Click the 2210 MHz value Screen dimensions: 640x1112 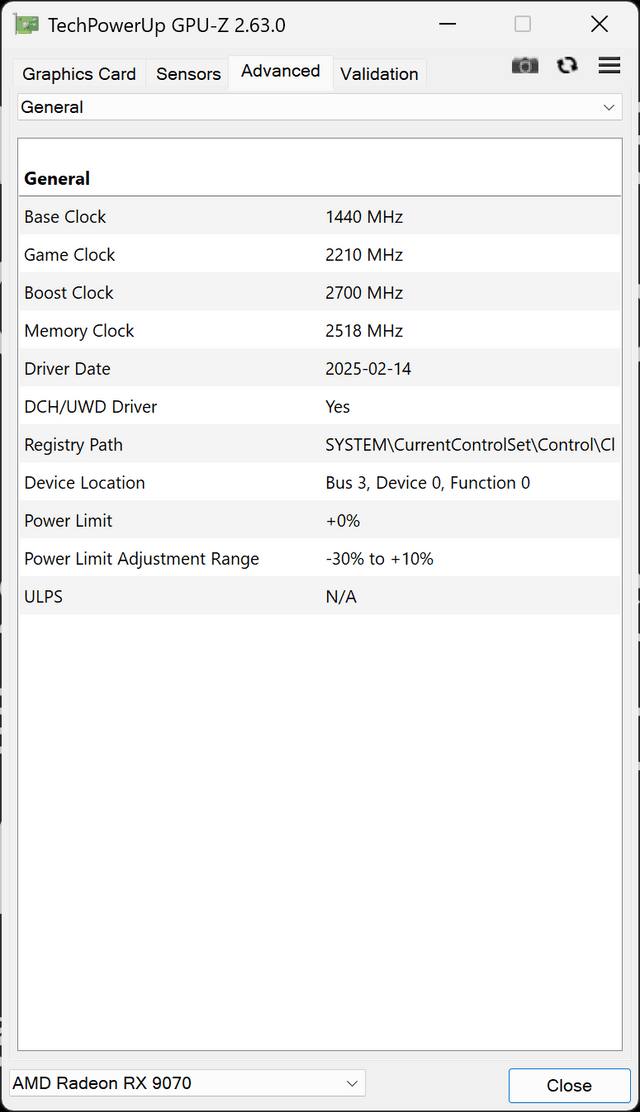click(x=364, y=255)
